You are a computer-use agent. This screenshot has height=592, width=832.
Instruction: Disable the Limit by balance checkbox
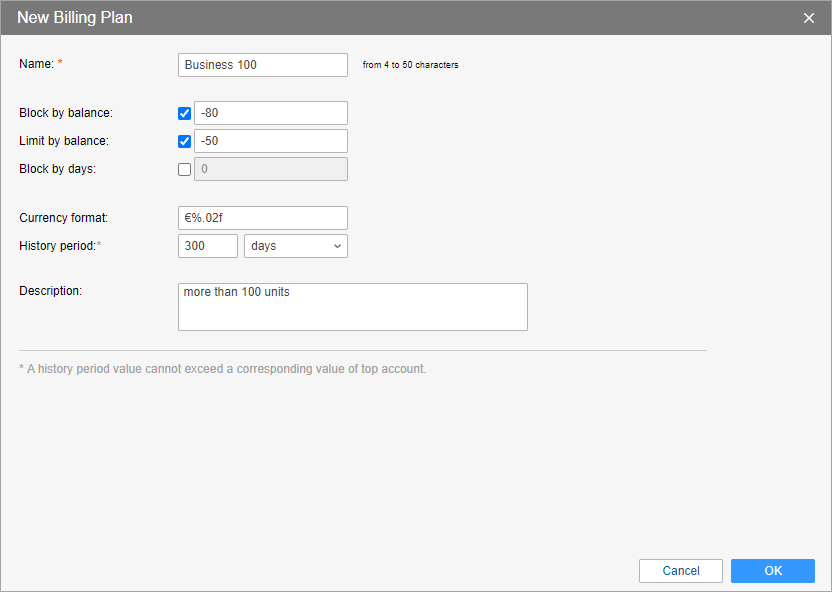184,141
